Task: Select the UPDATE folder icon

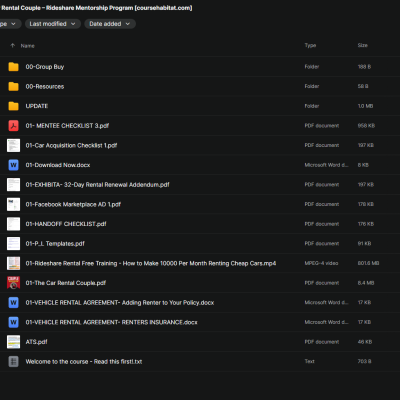Action: (13, 106)
